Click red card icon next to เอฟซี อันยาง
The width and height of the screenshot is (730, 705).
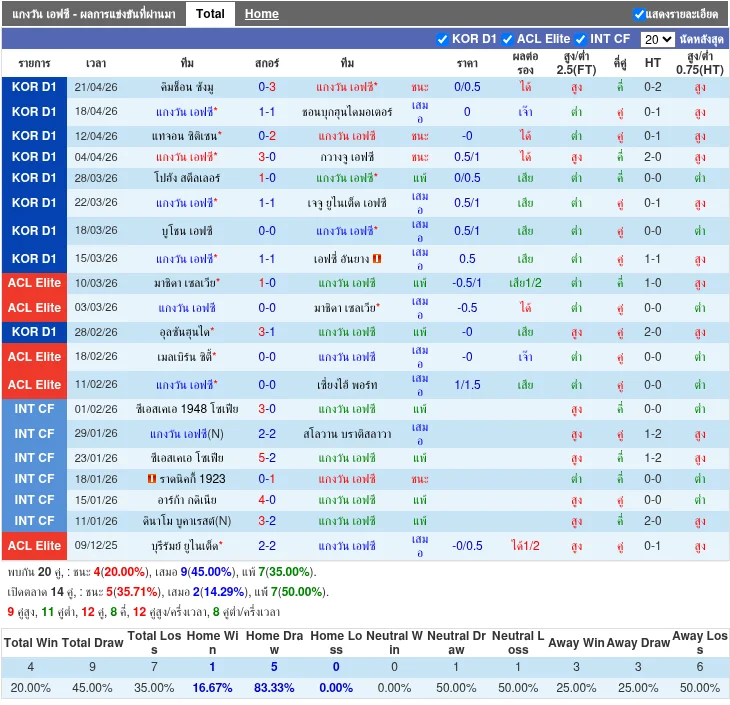click(x=377, y=258)
